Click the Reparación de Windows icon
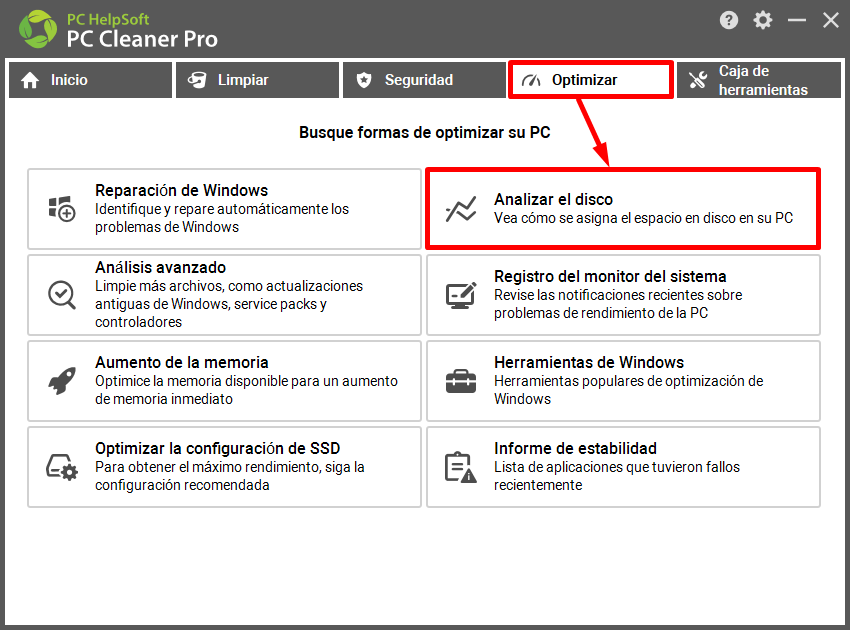 tap(62, 209)
